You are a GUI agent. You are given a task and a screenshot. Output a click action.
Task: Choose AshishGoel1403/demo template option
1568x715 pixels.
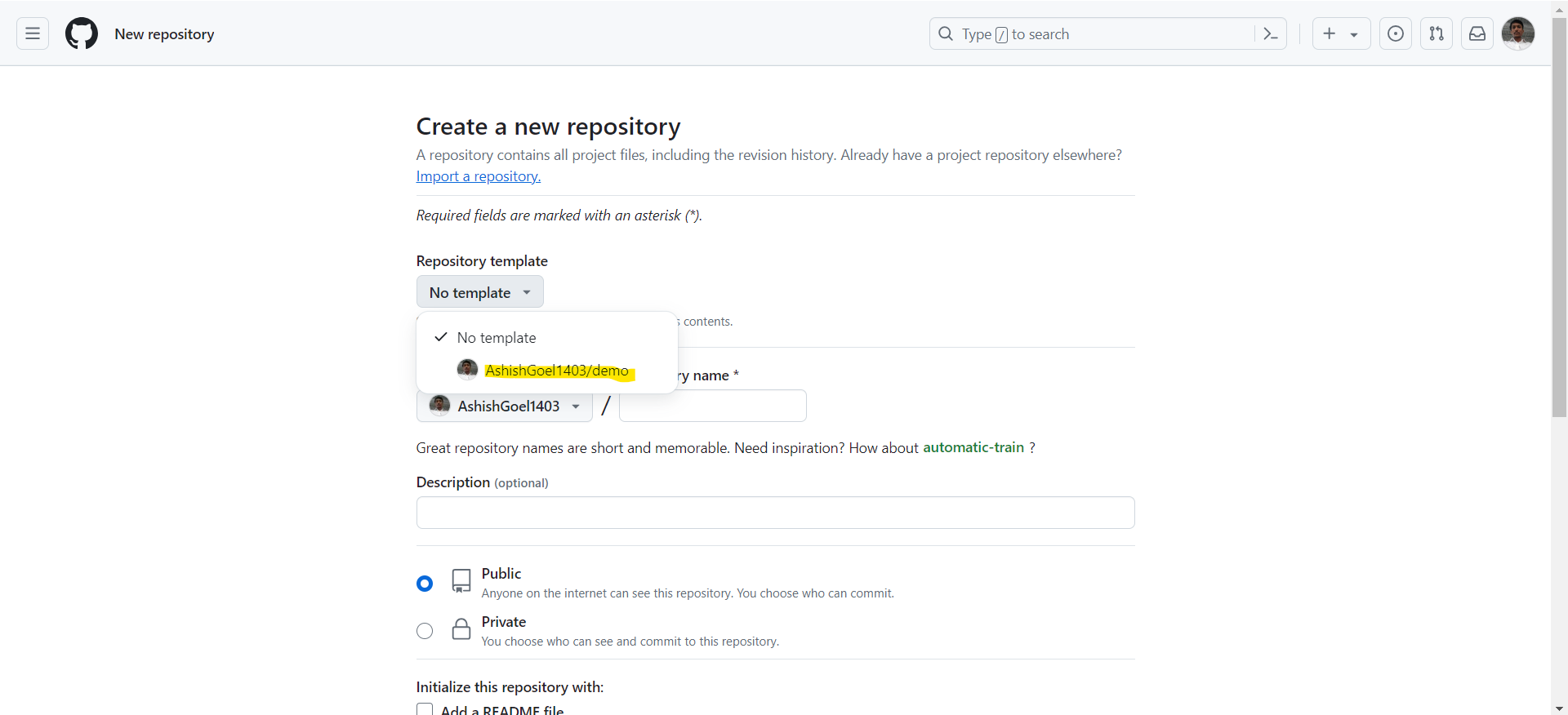click(x=556, y=371)
